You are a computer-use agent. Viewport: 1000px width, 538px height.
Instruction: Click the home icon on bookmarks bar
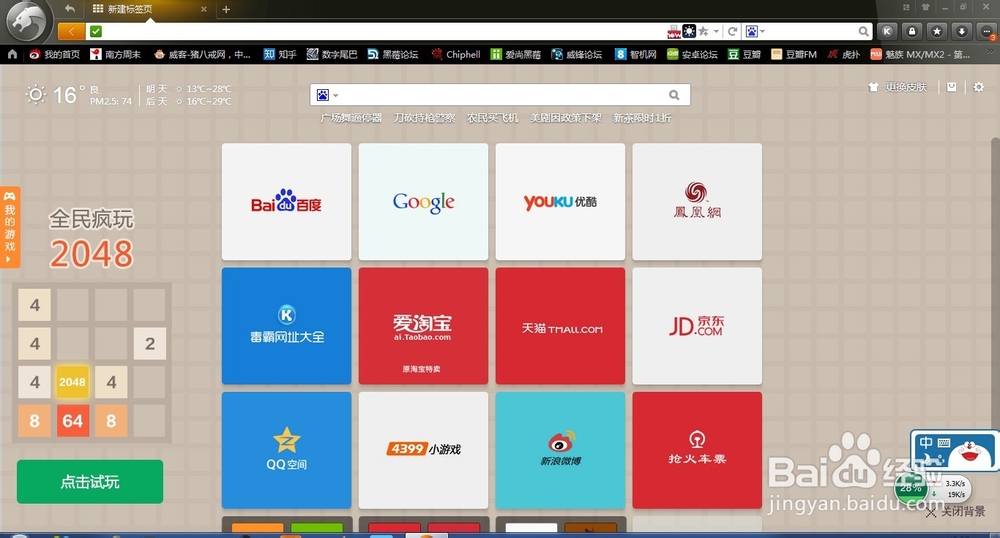coord(12,54)
